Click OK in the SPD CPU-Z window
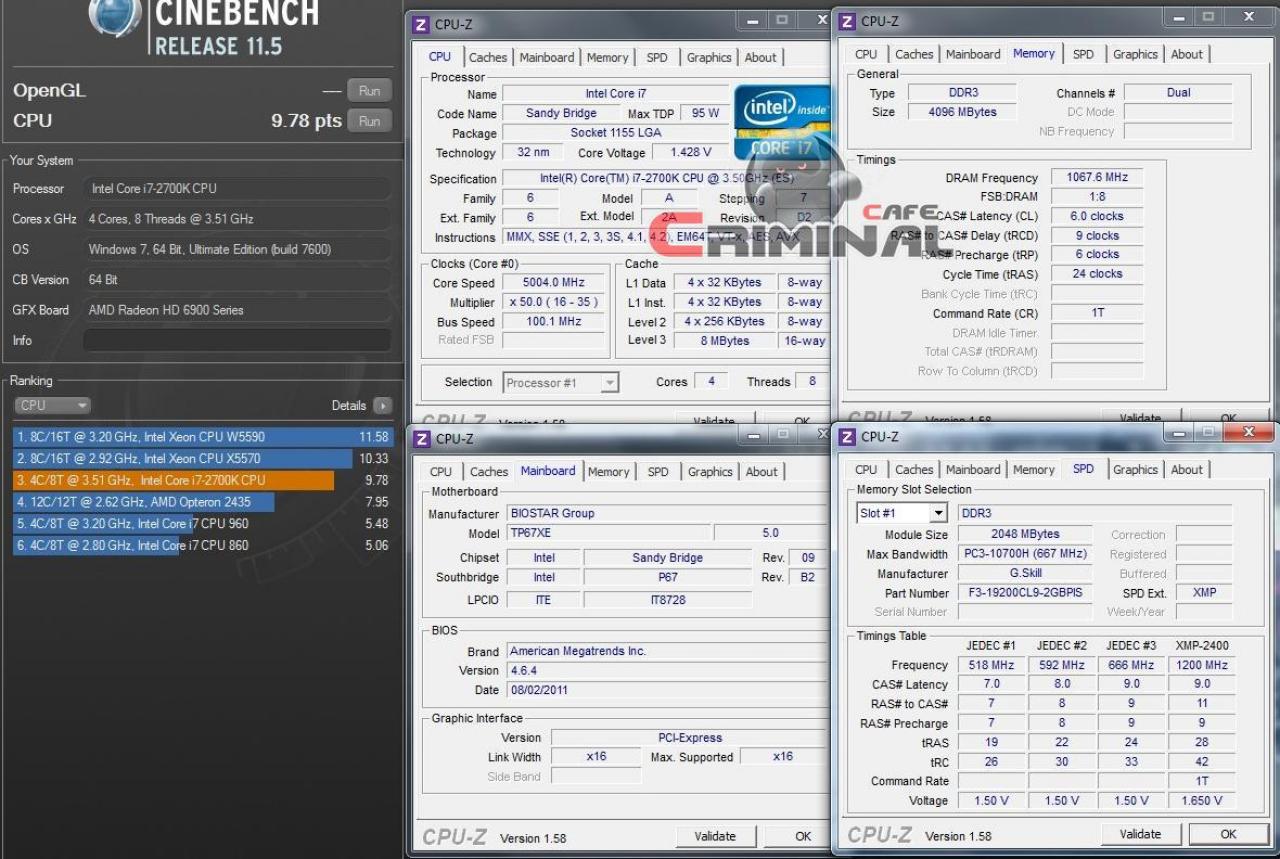This screenshot has width=1280, height=859. point(1228,834)
